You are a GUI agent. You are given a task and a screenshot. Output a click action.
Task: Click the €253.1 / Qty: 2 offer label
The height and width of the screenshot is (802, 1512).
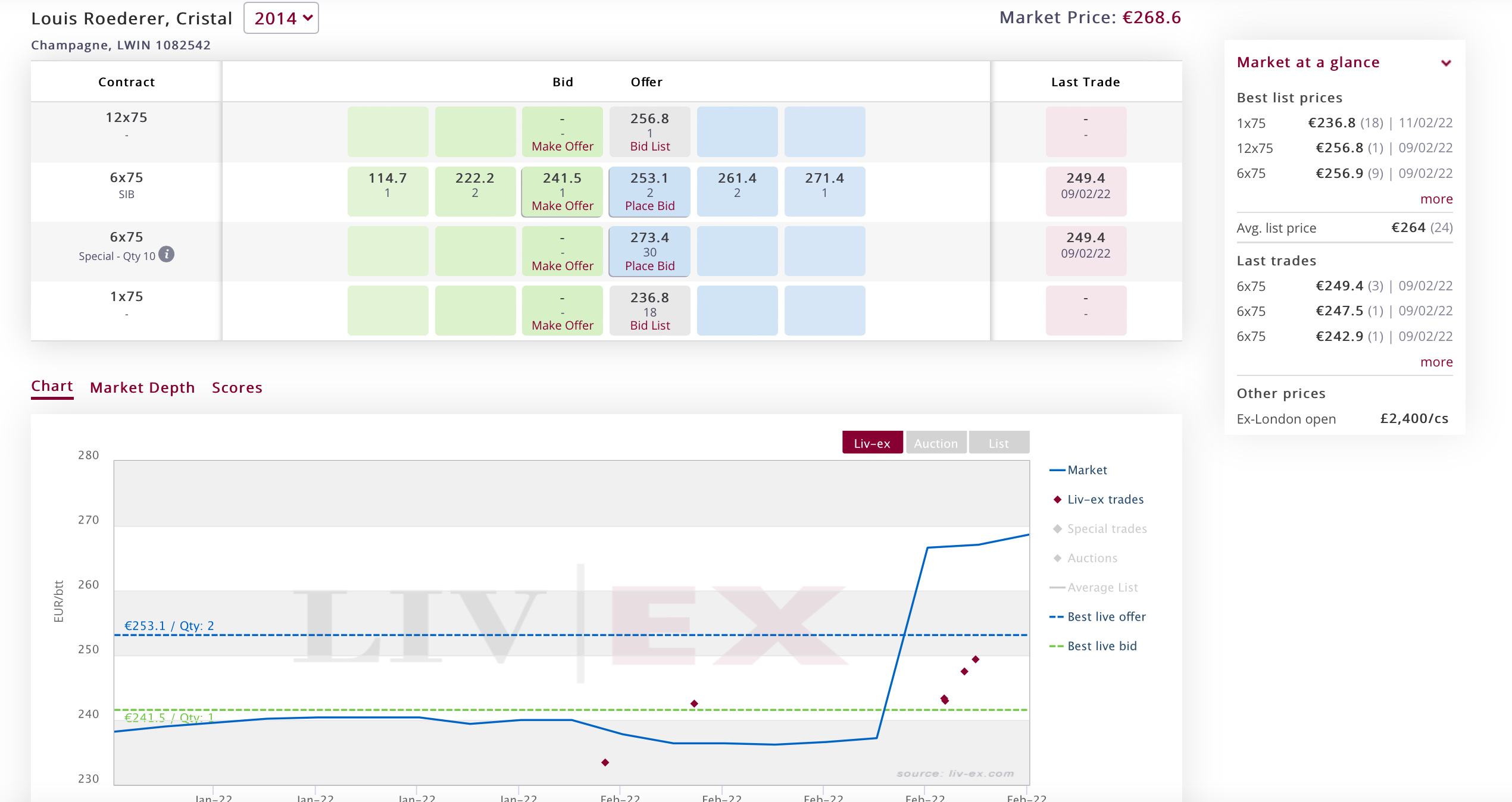(x=169, y=626)
